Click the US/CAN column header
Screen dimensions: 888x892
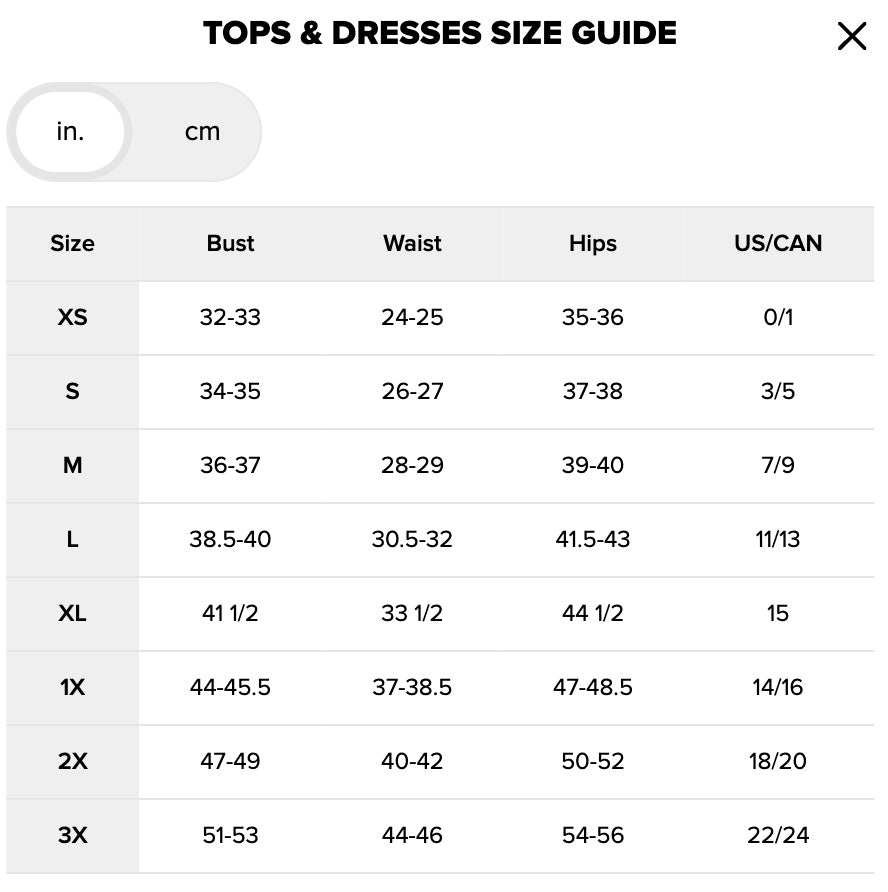click(778, 243)
